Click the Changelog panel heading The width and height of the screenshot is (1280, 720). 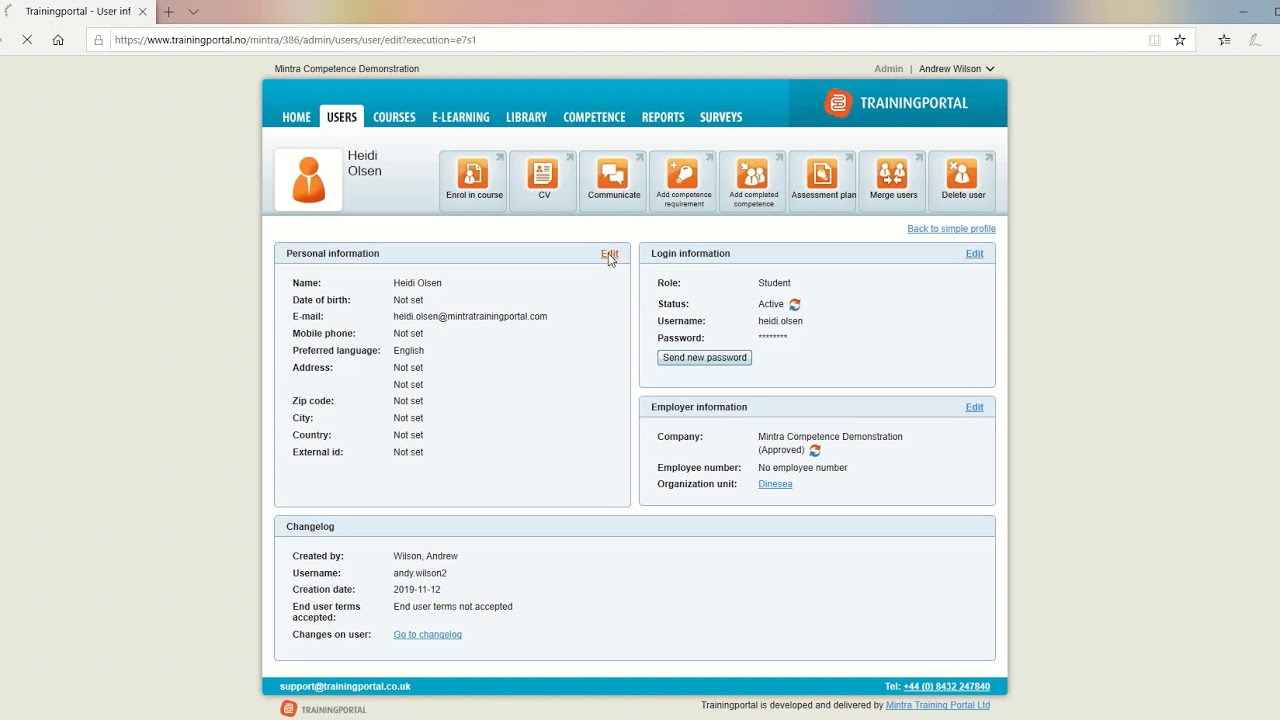tap(310, 527)
